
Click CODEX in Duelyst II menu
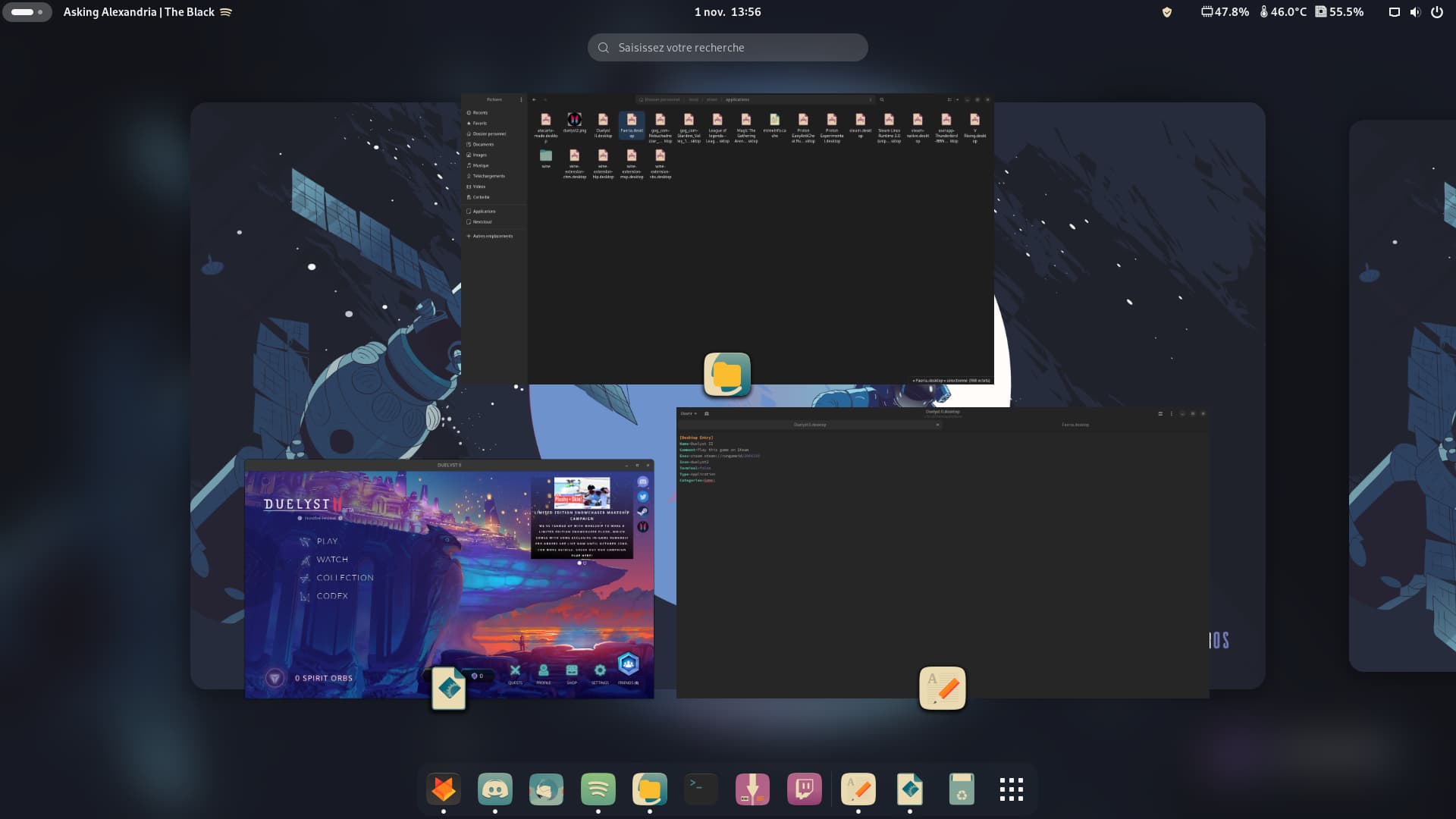[332, 596]
